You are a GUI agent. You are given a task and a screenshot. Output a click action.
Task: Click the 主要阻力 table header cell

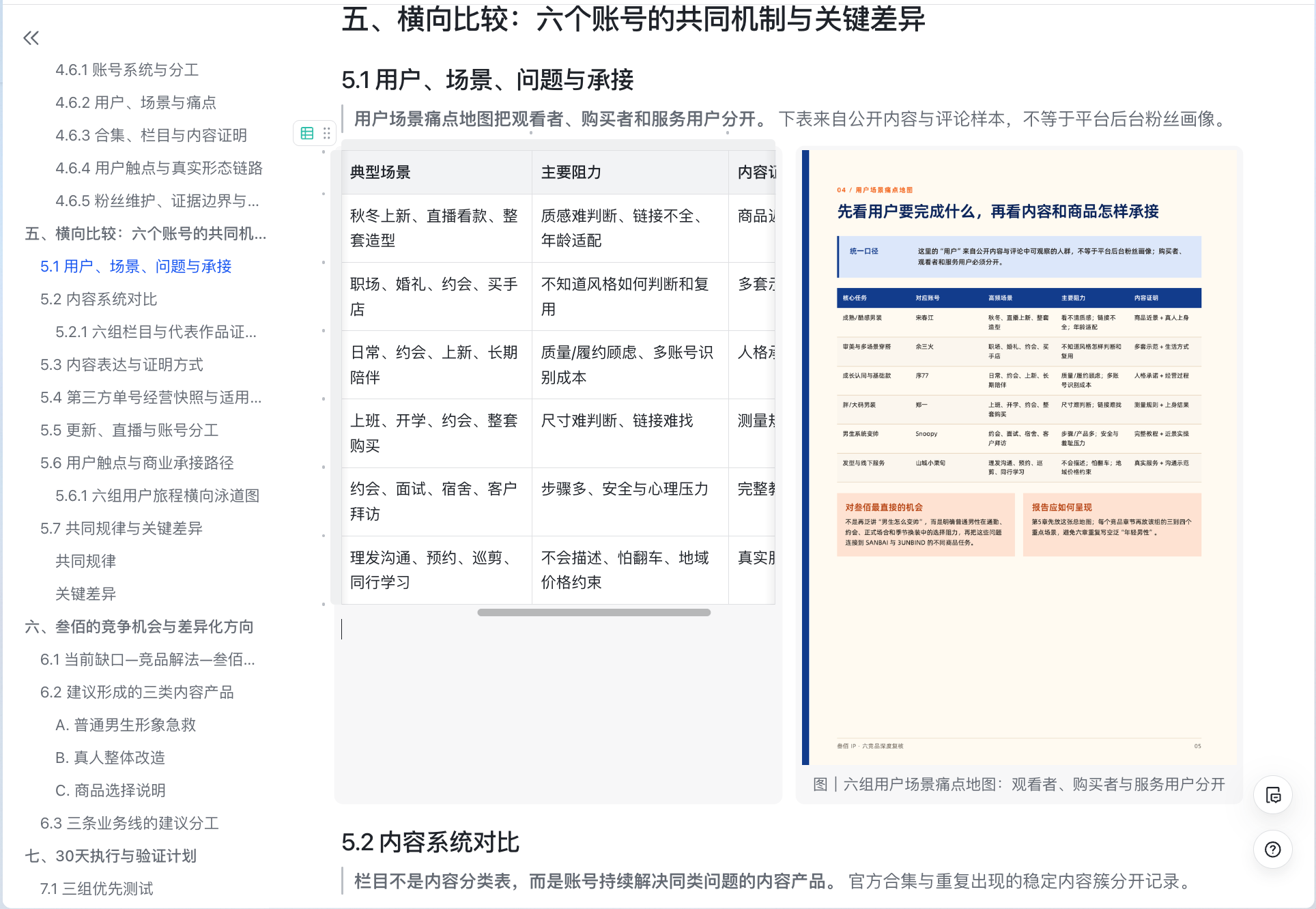pos(630,173)
